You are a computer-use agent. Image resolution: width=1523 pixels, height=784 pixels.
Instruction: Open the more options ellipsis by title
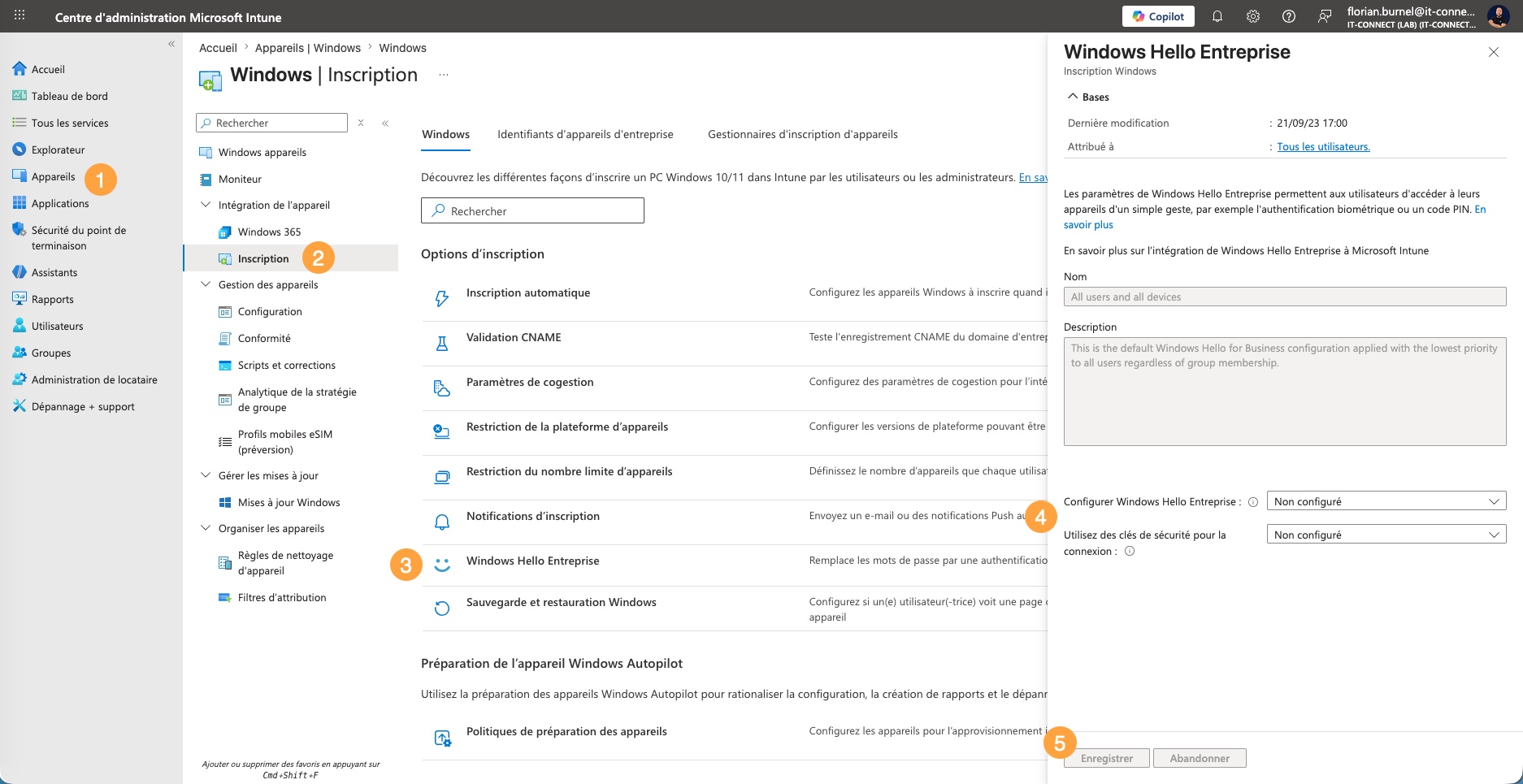tap(444, 75)
